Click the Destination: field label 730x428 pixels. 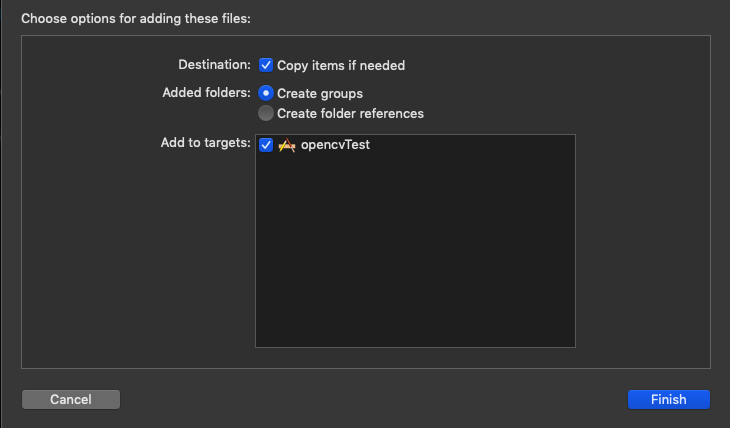(214, 64)
